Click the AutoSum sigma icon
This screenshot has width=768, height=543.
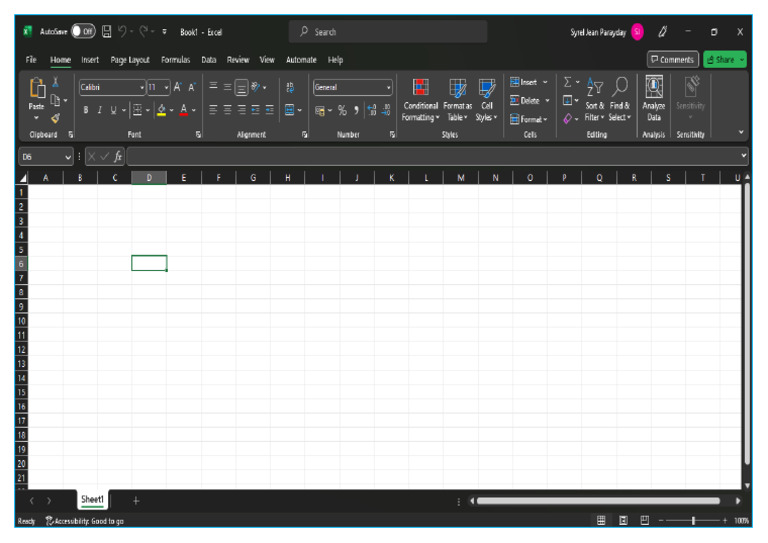pos(567,83)
